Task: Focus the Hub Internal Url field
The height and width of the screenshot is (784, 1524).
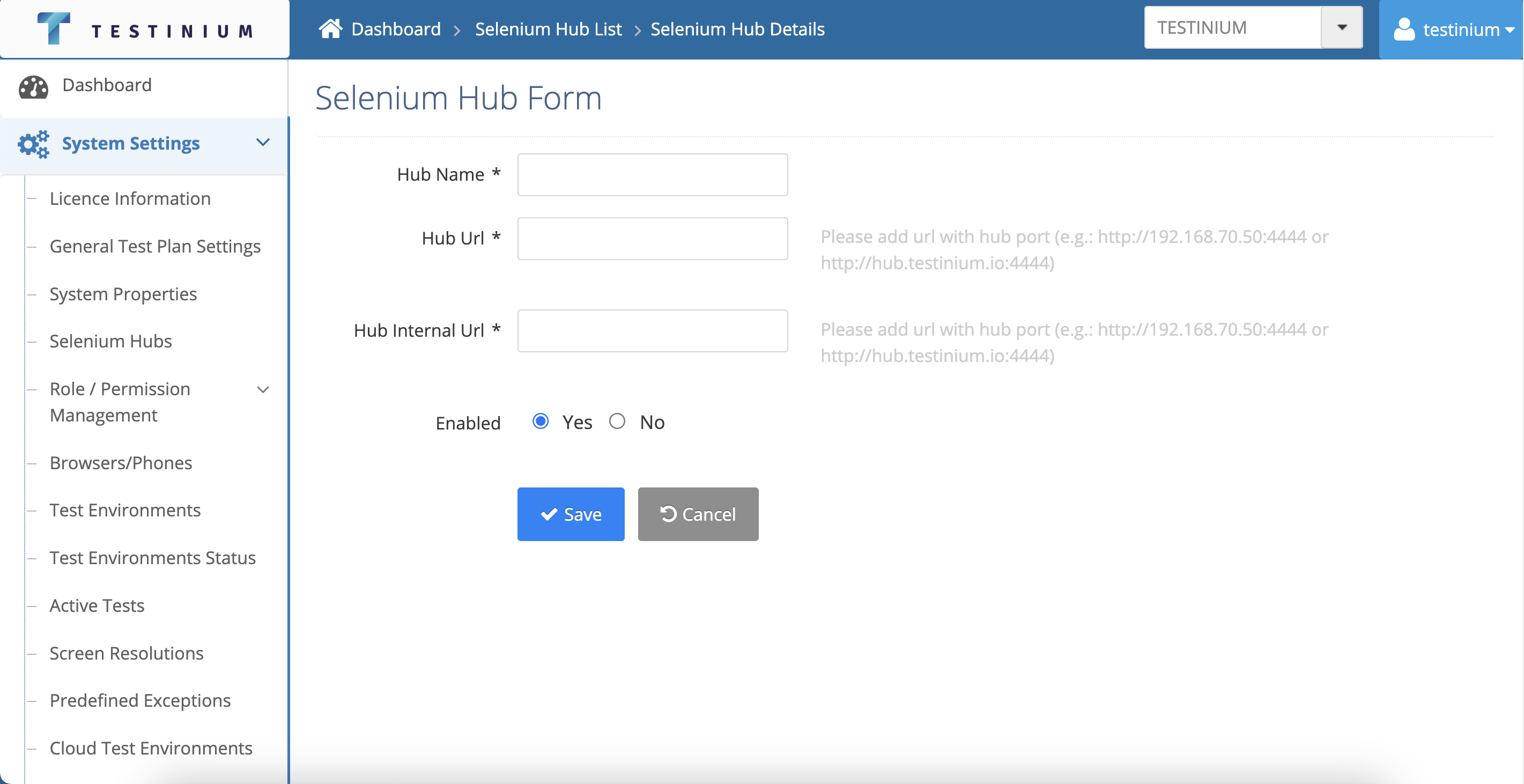Action: (x=652, y=331)
